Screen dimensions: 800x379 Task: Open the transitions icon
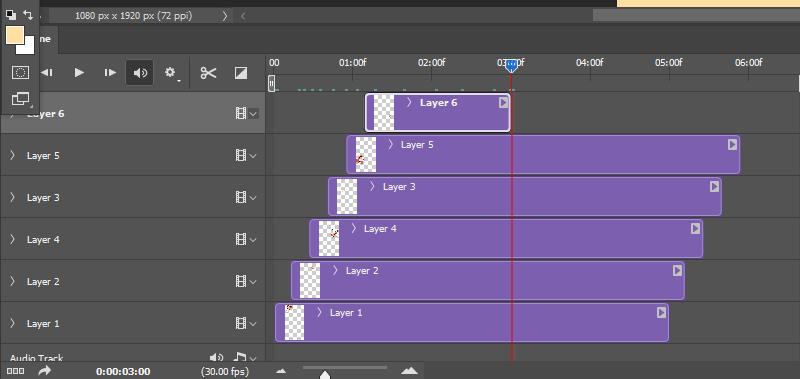(x=241, y=73)
